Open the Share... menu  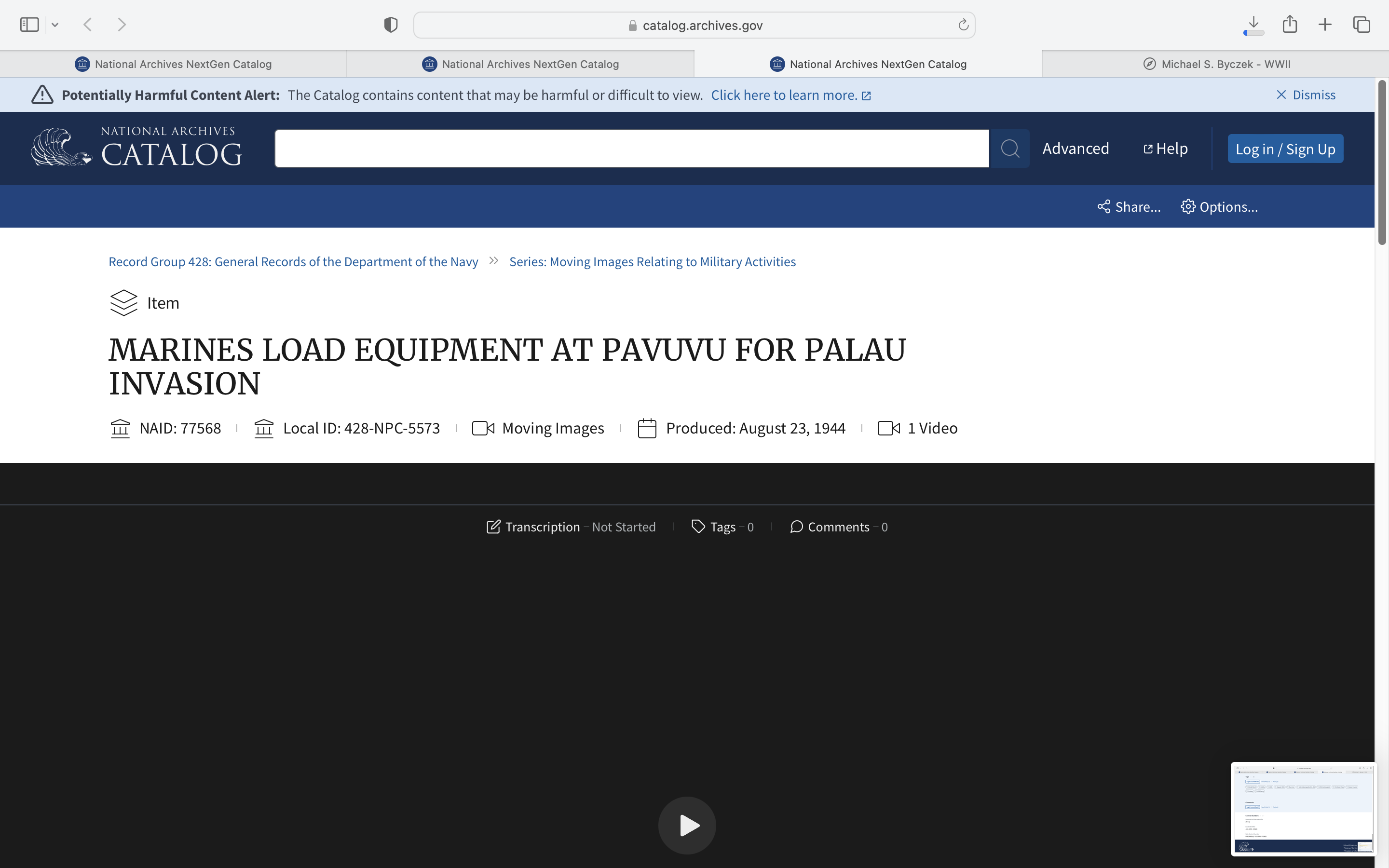tap(1129, 207)
